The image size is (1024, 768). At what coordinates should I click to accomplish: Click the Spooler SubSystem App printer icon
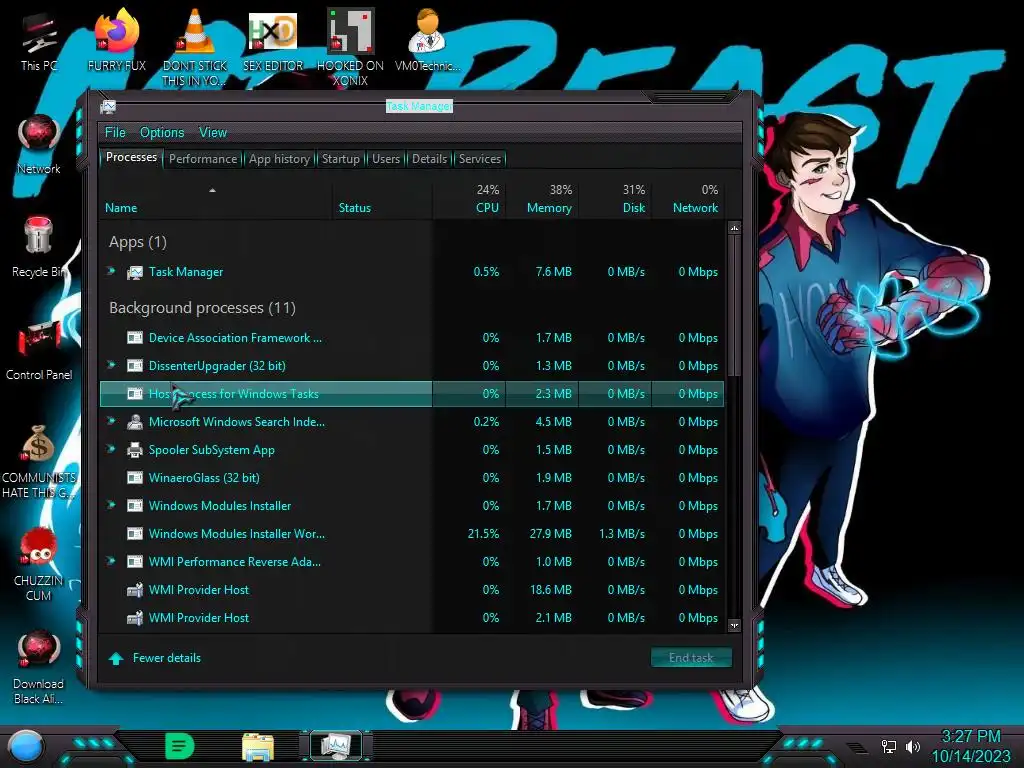(x=135, y=449)
